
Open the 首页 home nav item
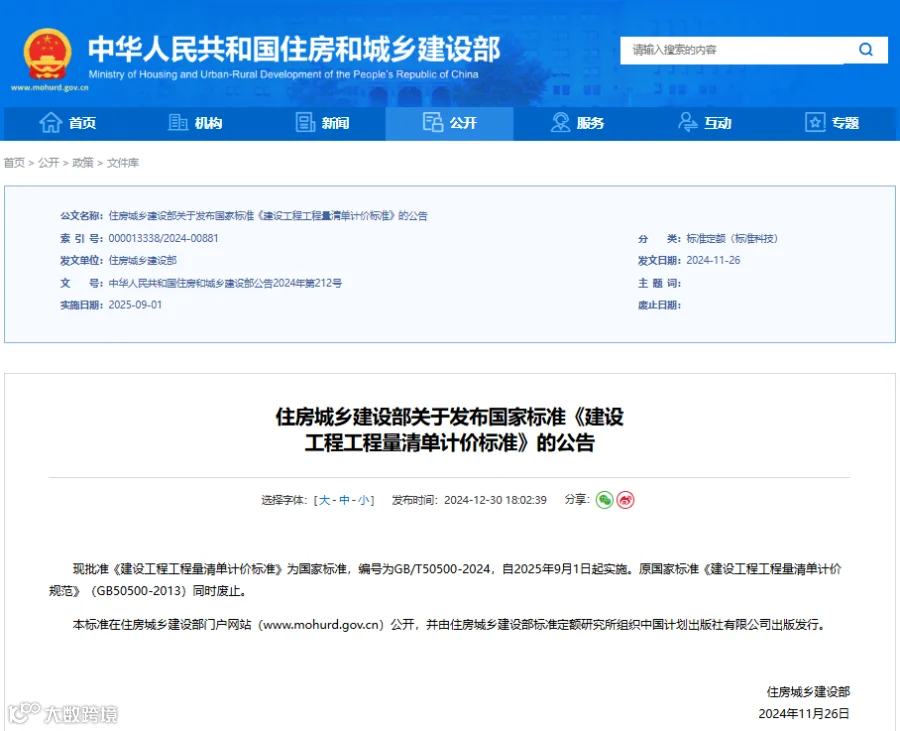tap(68, 123)
